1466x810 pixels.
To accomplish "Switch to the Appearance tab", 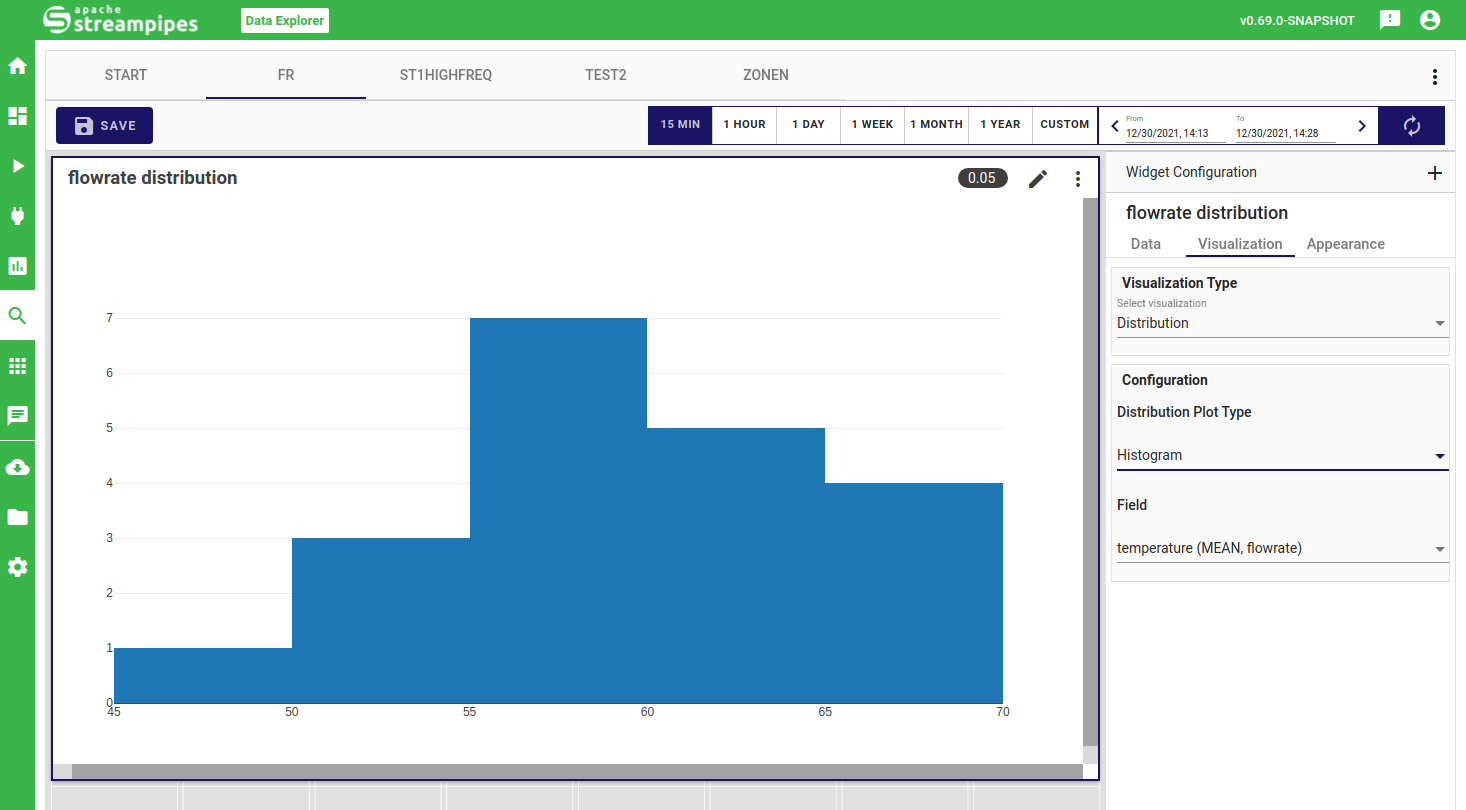I will [x=1345, y=244].
